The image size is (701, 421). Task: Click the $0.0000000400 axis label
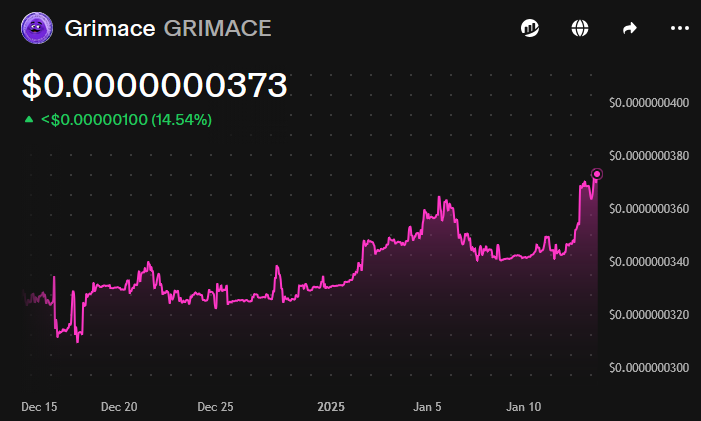click(649, 103)
